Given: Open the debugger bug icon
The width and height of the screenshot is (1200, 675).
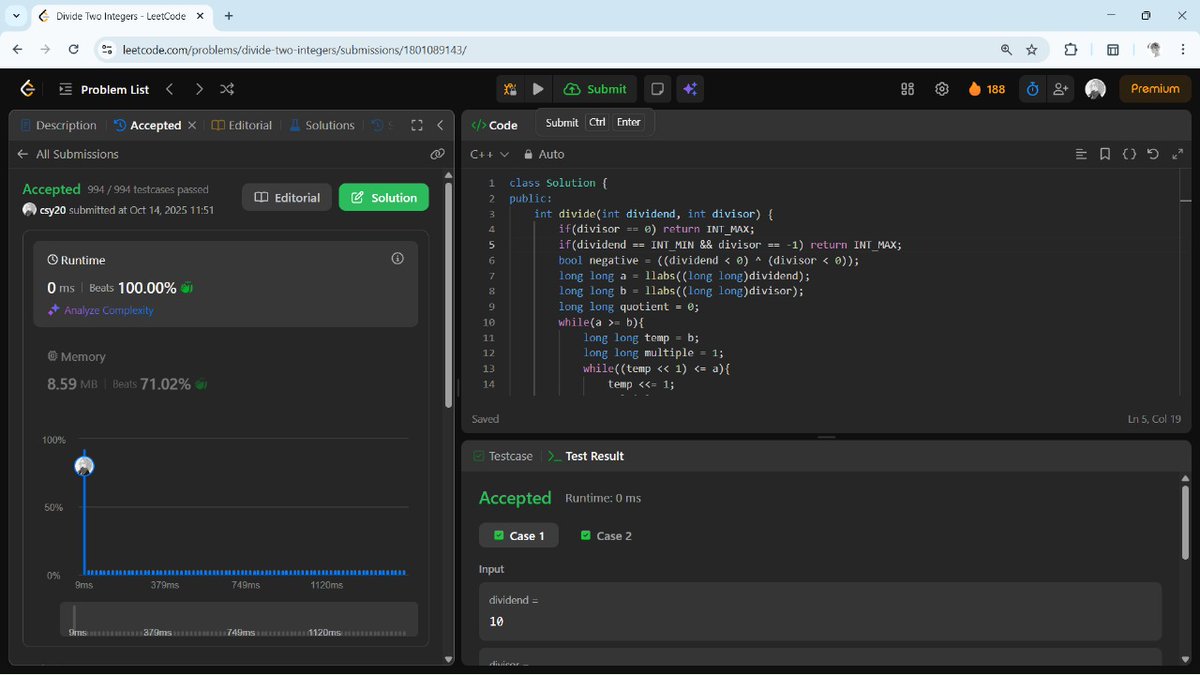Looking at the screenshot, I should coord(510,89).
